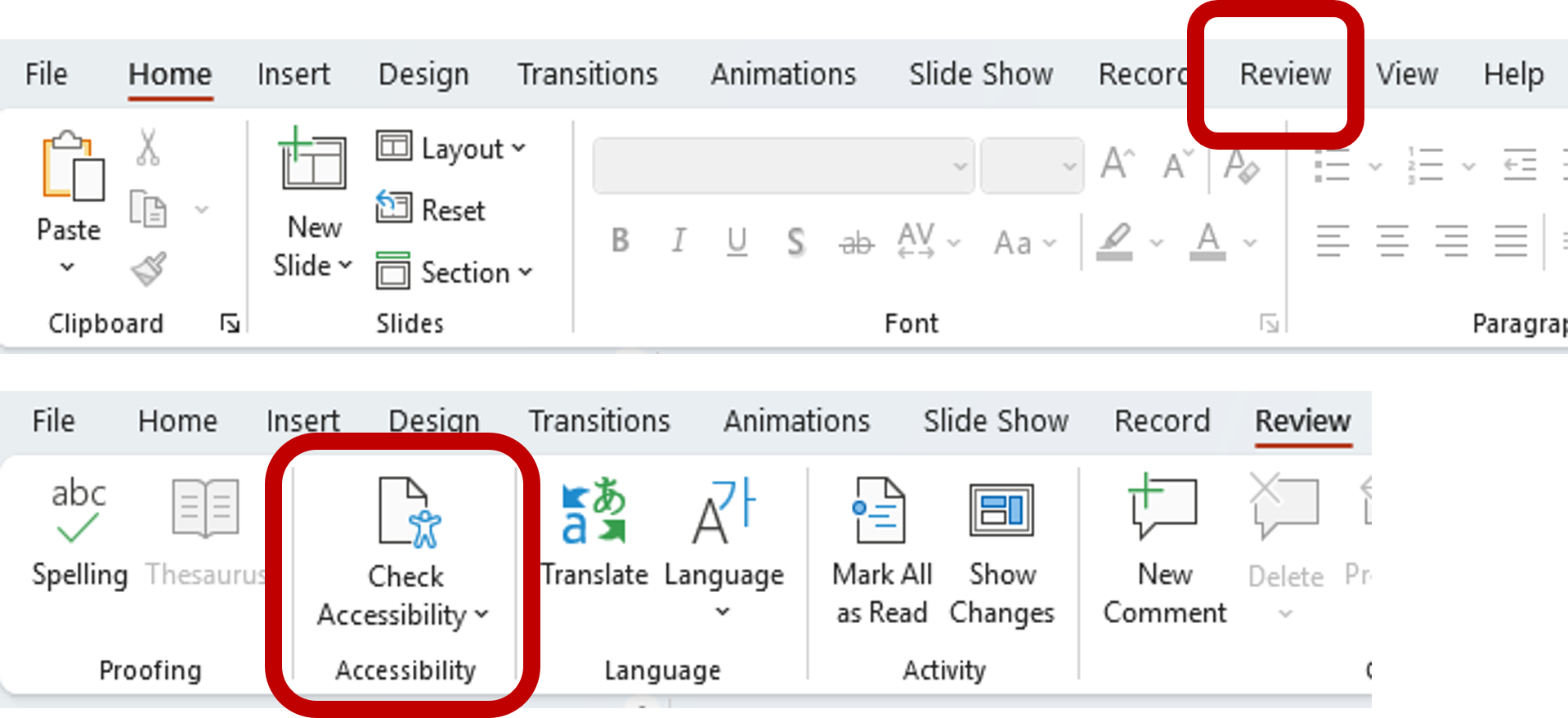The height and width of the screenshot is (718, 1568).
Task: Toggle Italic formatting
Action: click(x=679, y=240)
